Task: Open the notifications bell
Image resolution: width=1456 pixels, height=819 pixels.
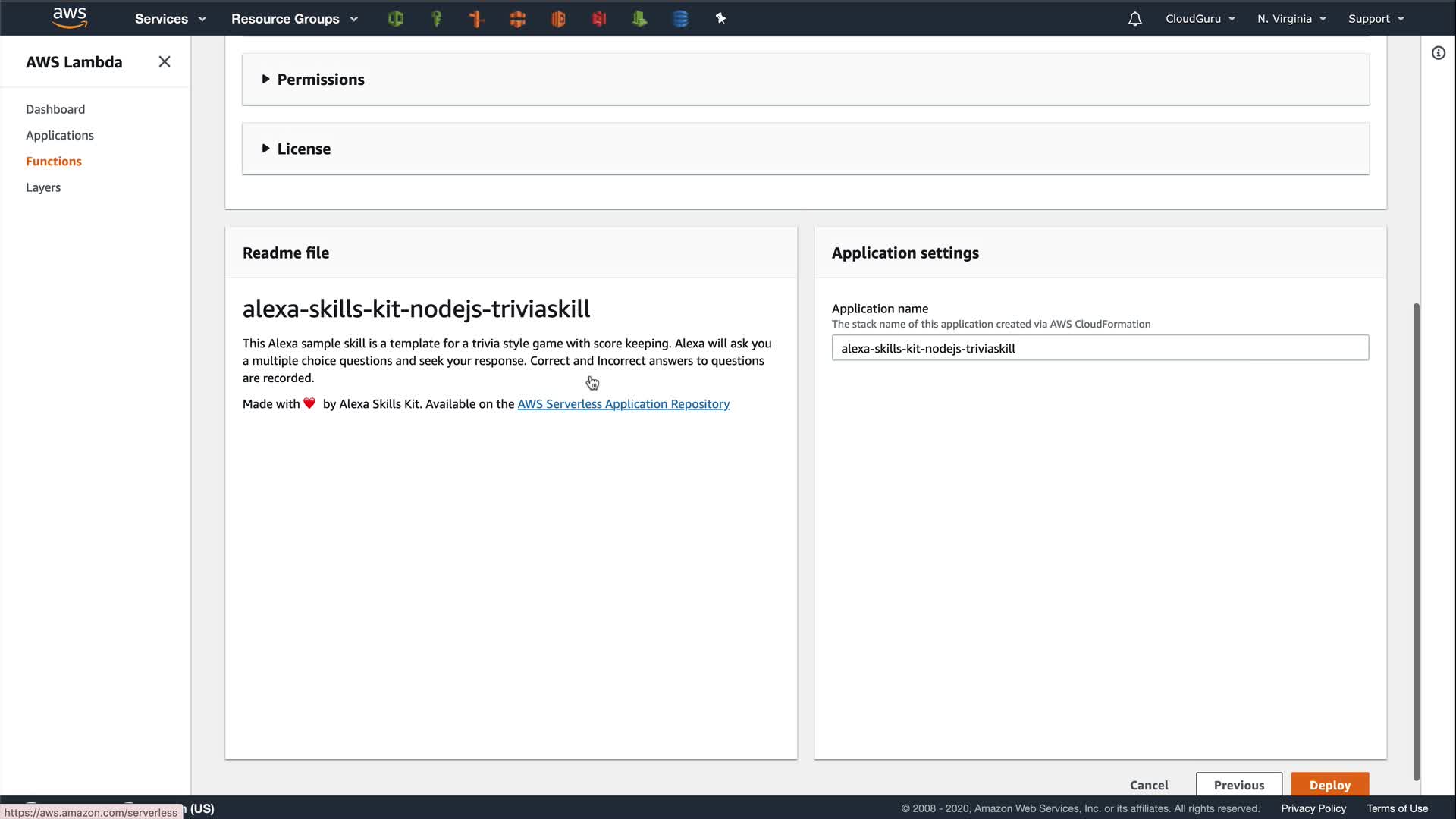Action: coord(1134,19)
